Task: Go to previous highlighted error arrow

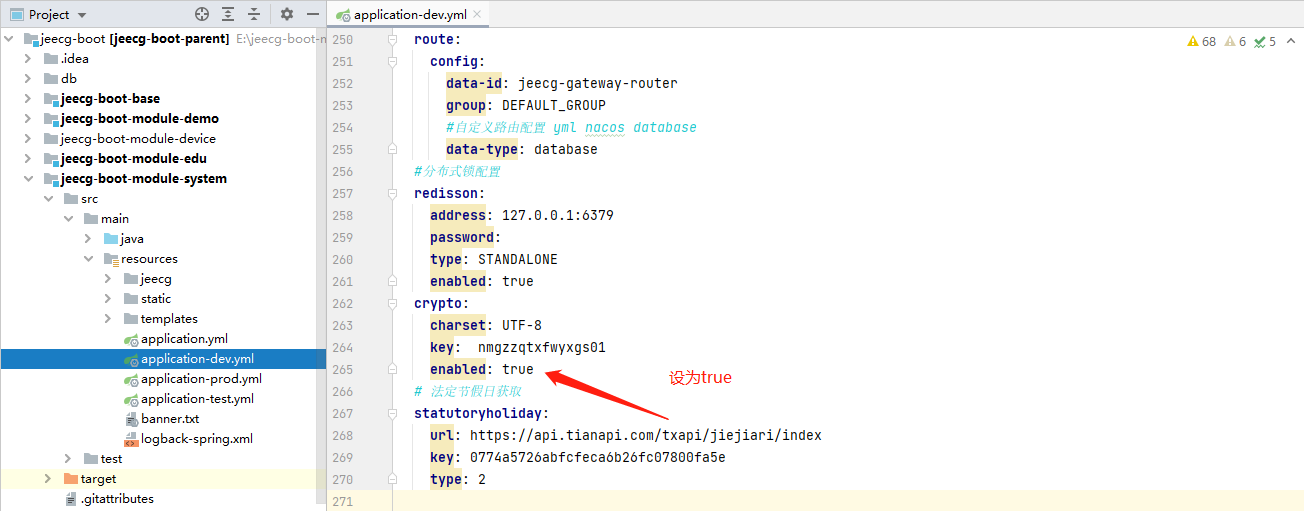Action: 1289,41
